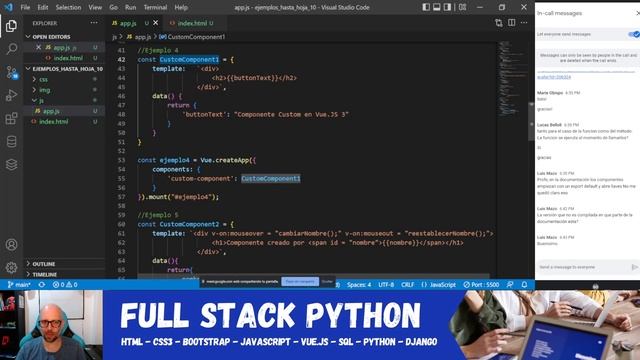Click the compare changes icon in editor toolbar
Image resolution: width=640 pixels, height=360 pixels.
tap(499, 23)
